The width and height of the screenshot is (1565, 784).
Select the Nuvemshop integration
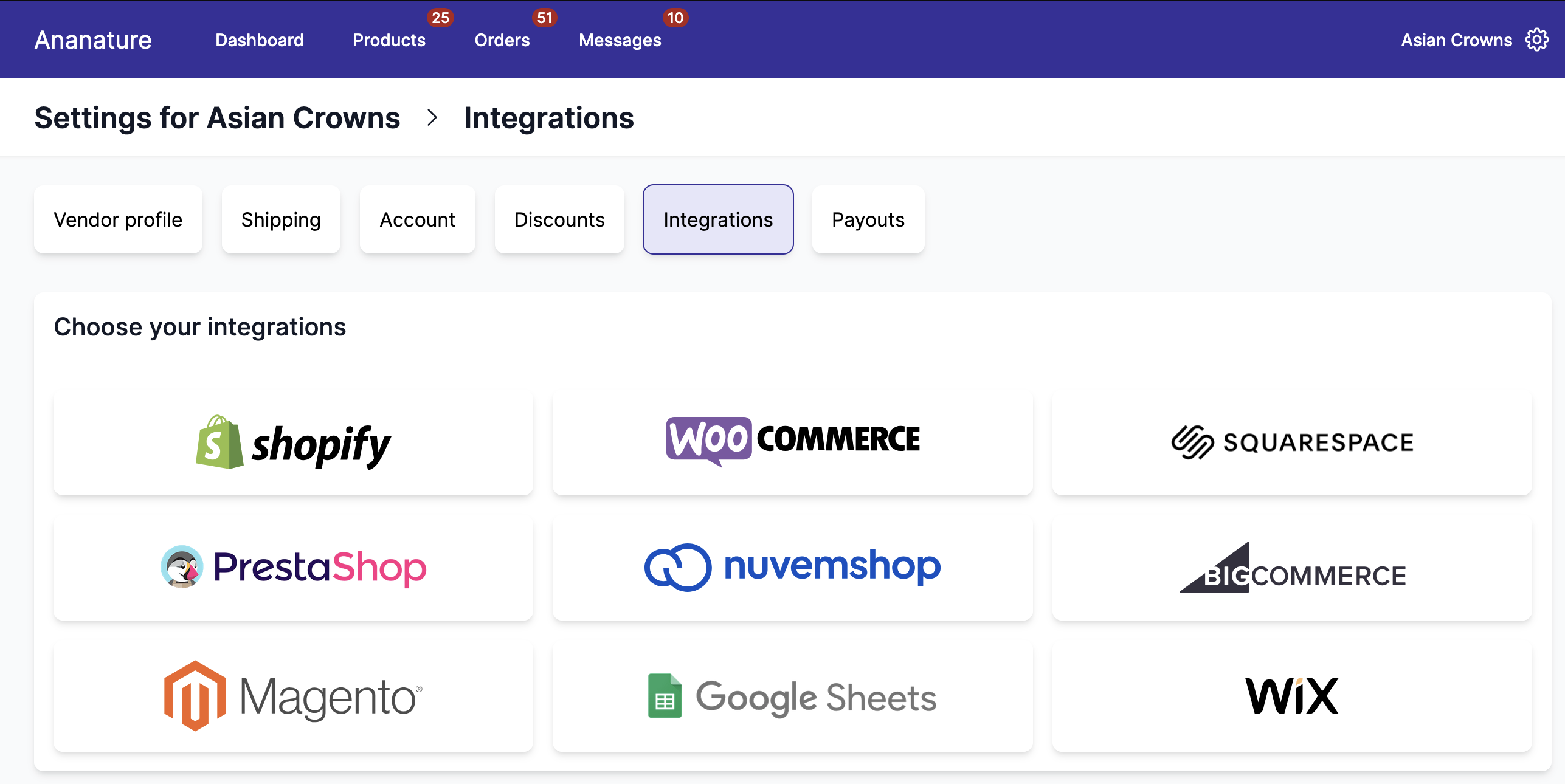click(x=792, y=567)
